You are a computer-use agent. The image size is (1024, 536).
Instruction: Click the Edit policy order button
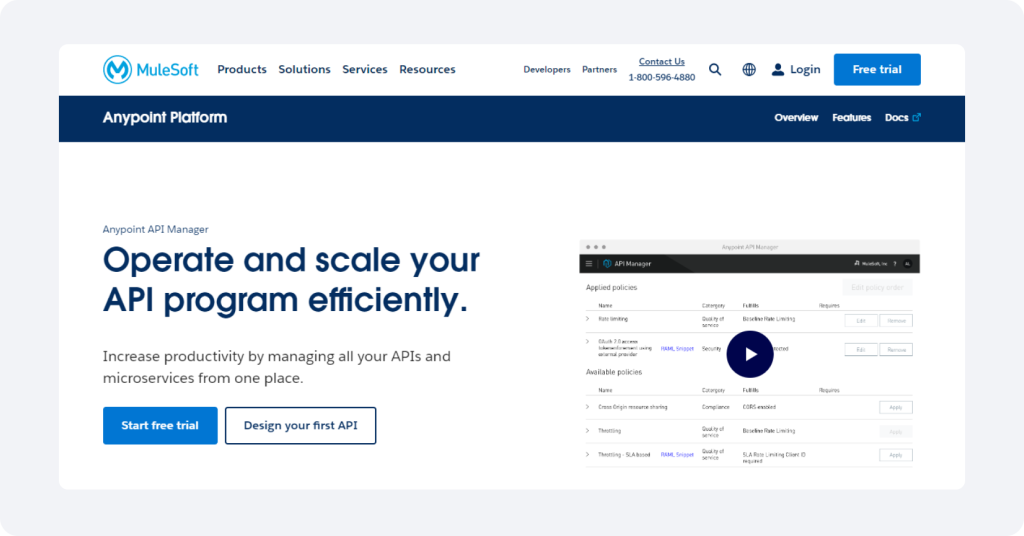pyautogui.click(x=877, y=287)
